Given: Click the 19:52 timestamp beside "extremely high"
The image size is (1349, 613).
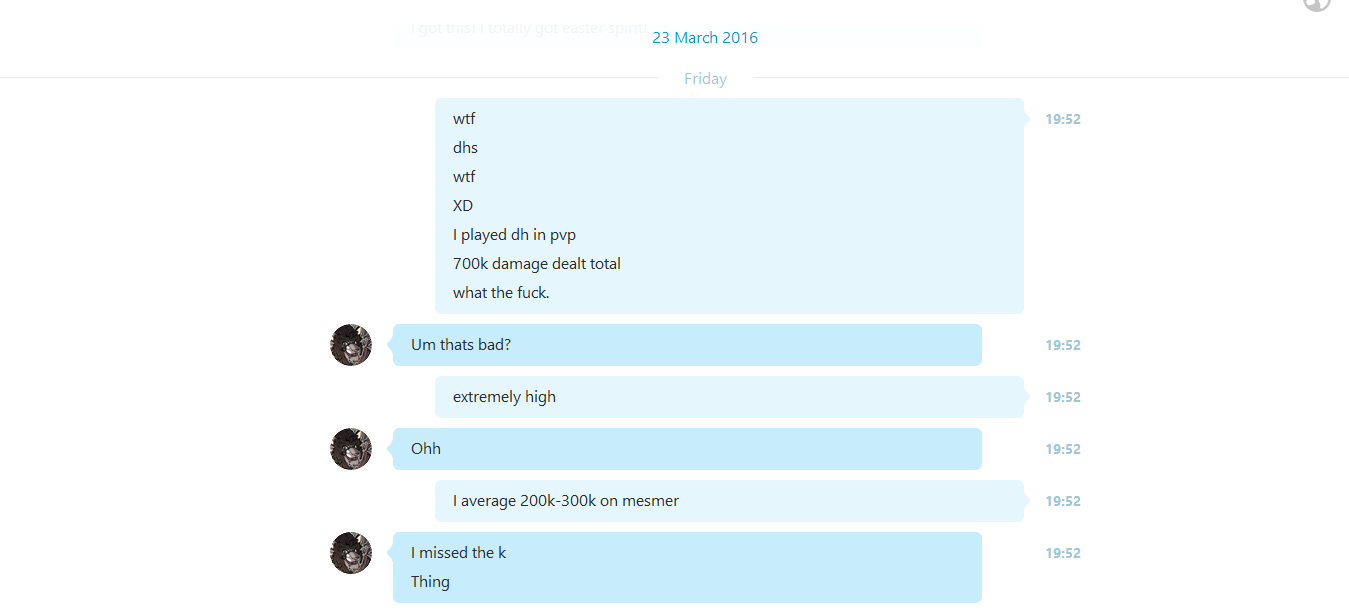Looking at the screenshot, I should tap(1063, 397).
